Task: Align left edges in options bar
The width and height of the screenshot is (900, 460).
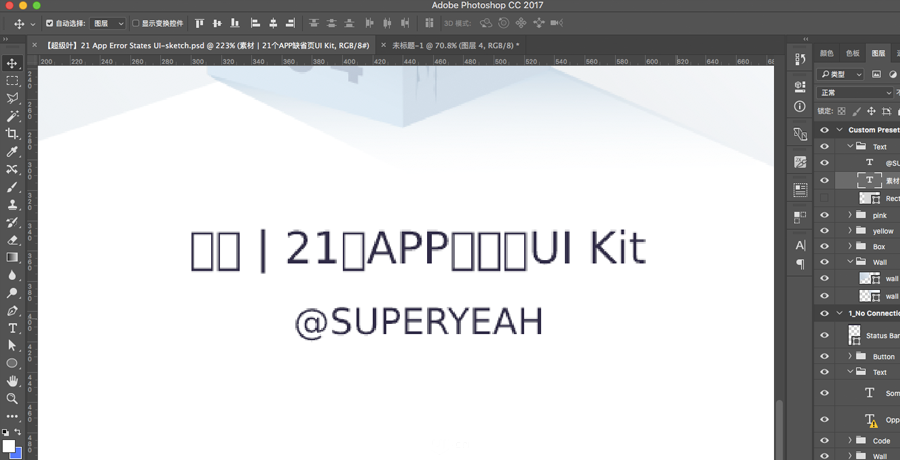Action: click(x=255, y=24)
